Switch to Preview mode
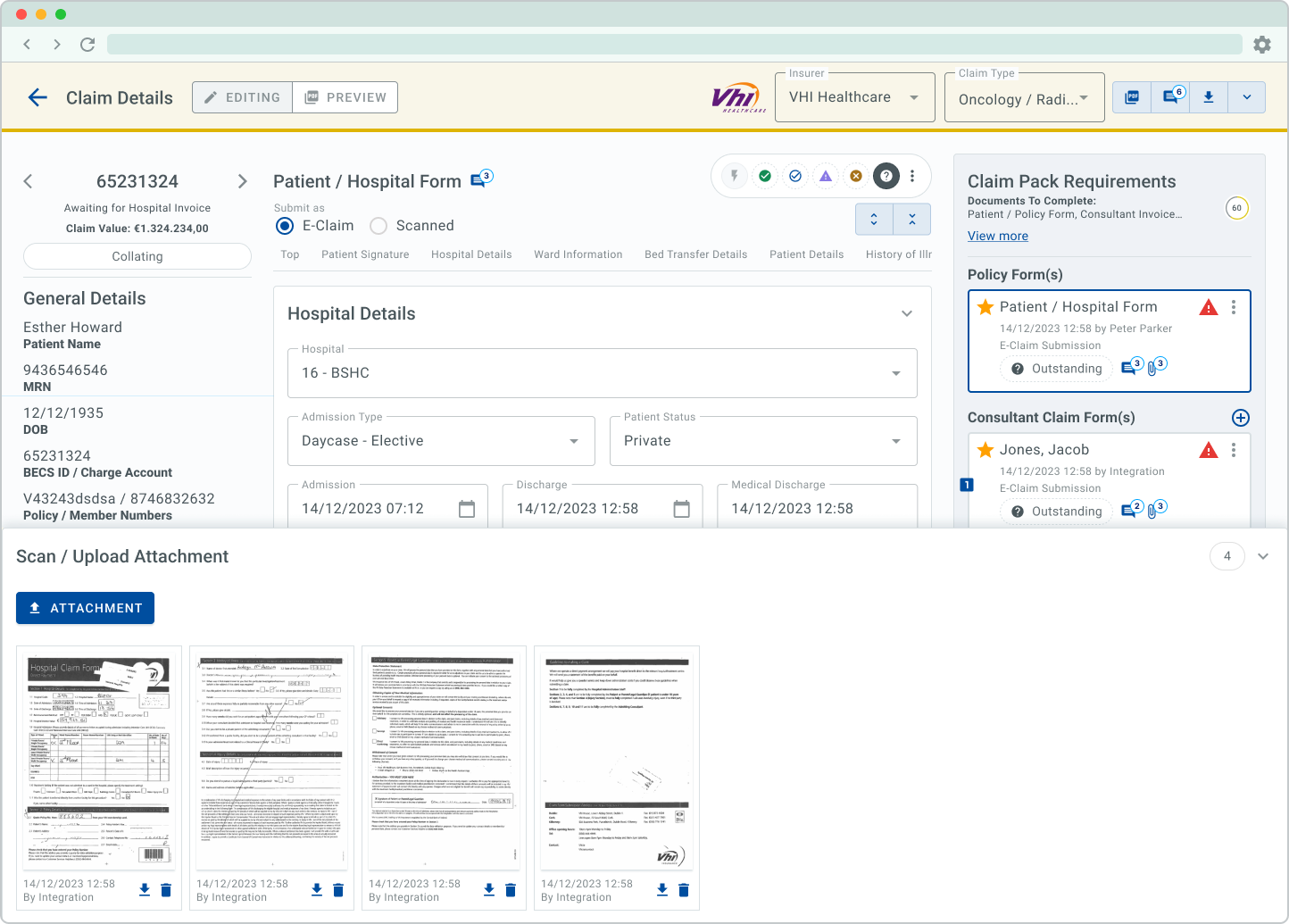 click(345, 97)
